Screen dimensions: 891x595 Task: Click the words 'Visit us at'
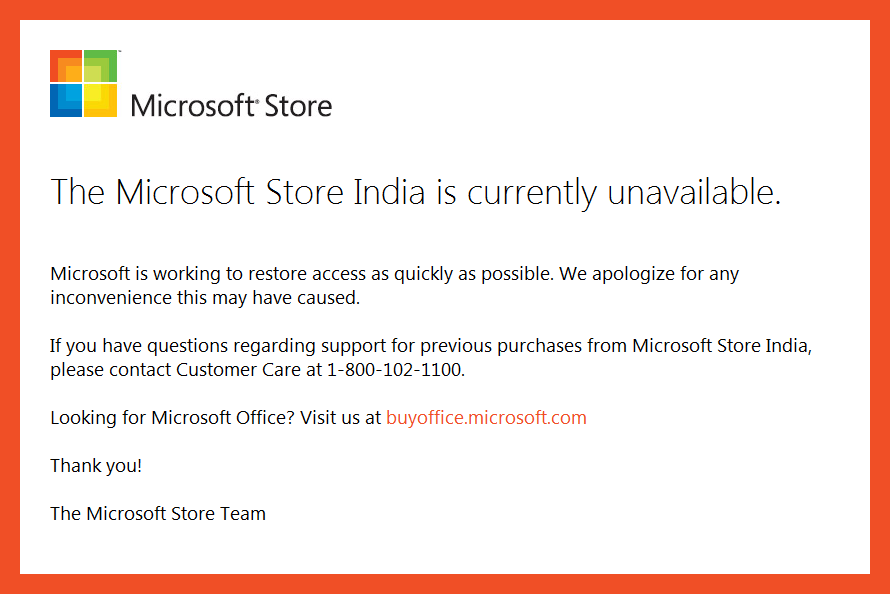click(340, 418)
